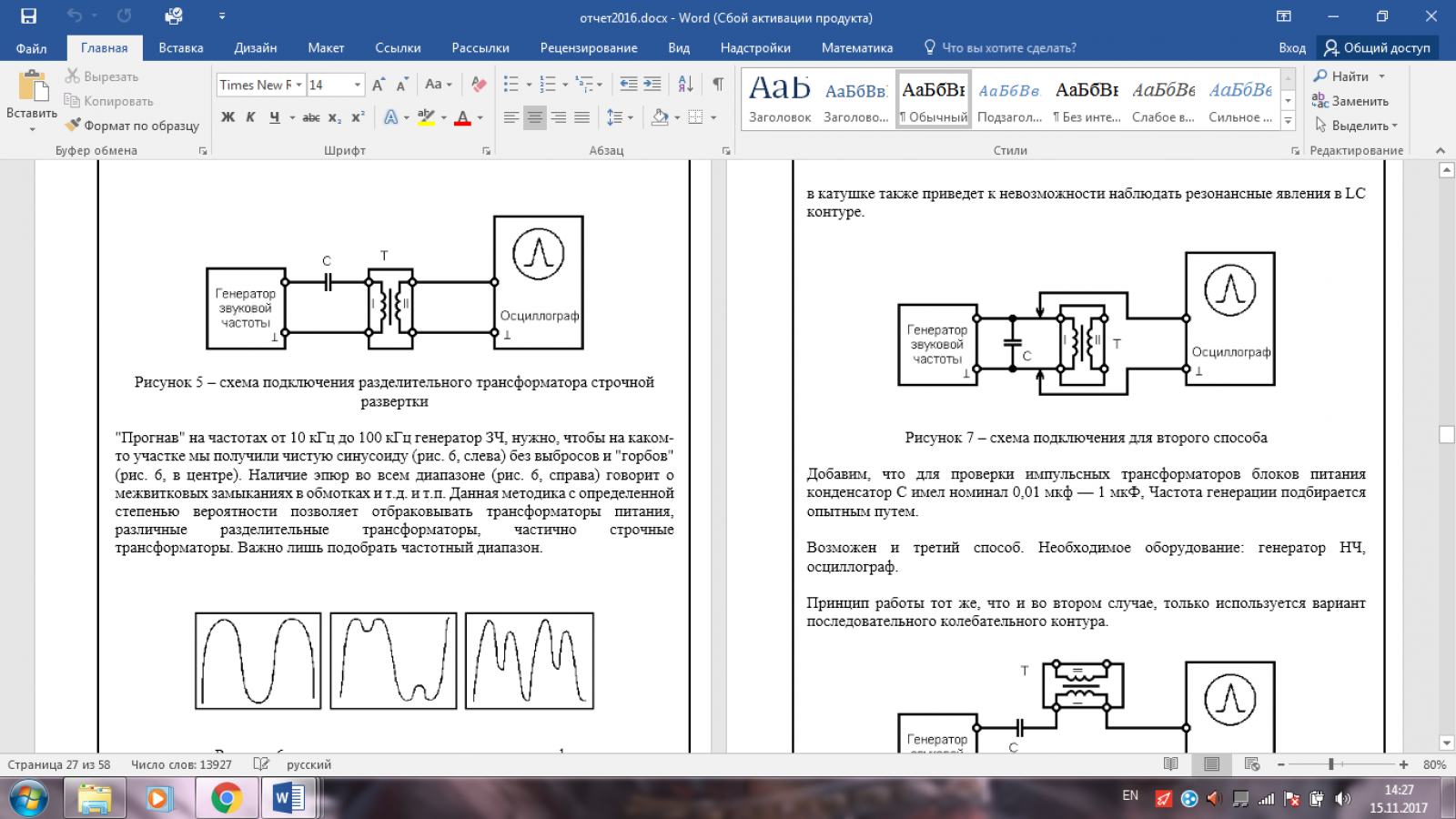
Task: Open spelling check icon in status bar
Action: [261, 764]
